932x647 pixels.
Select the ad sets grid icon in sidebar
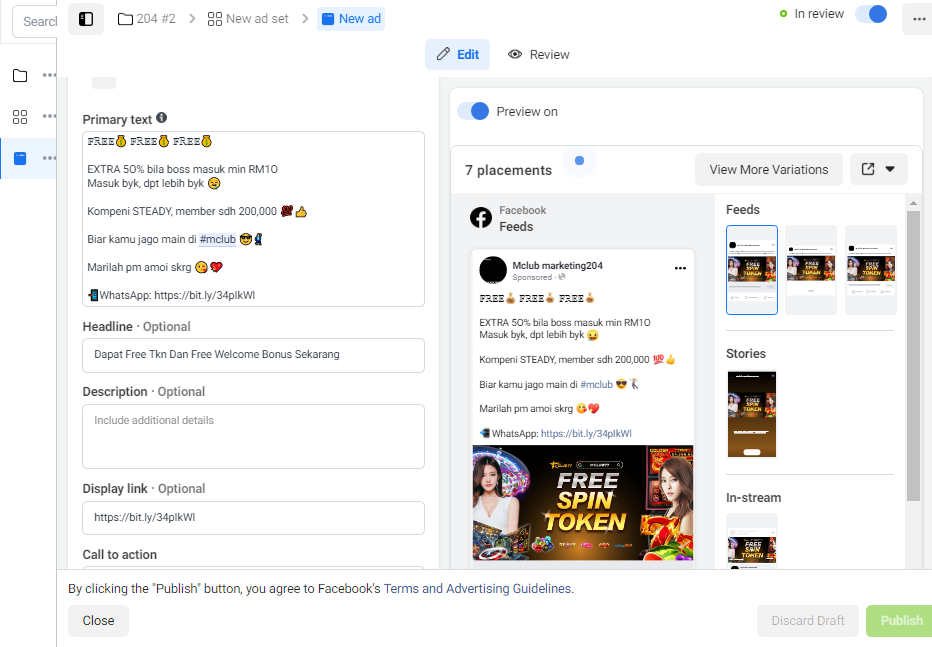[x=20, y=116]
